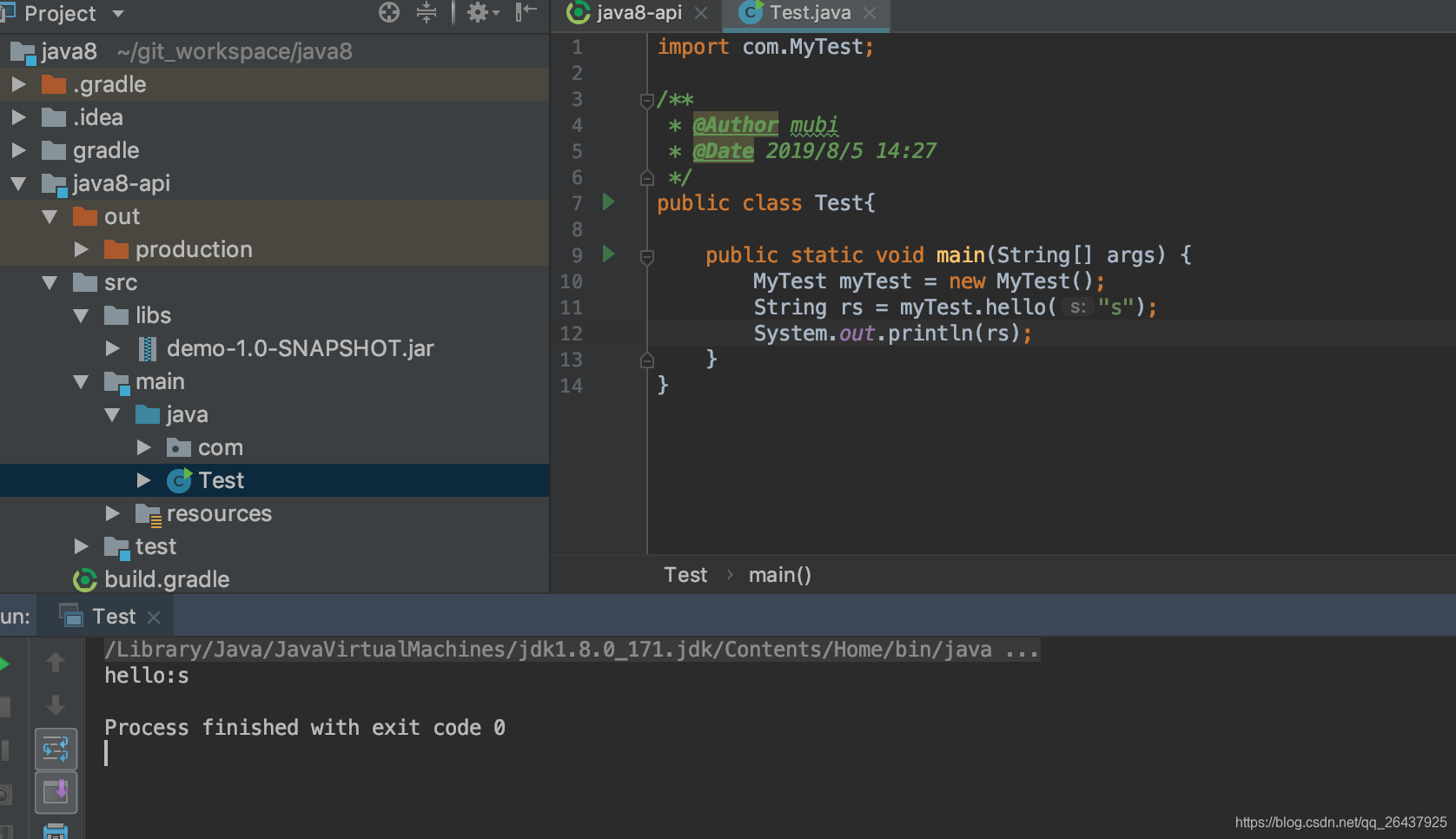Run class Test from gutter arrow on line 7

(x=609, y=202)
